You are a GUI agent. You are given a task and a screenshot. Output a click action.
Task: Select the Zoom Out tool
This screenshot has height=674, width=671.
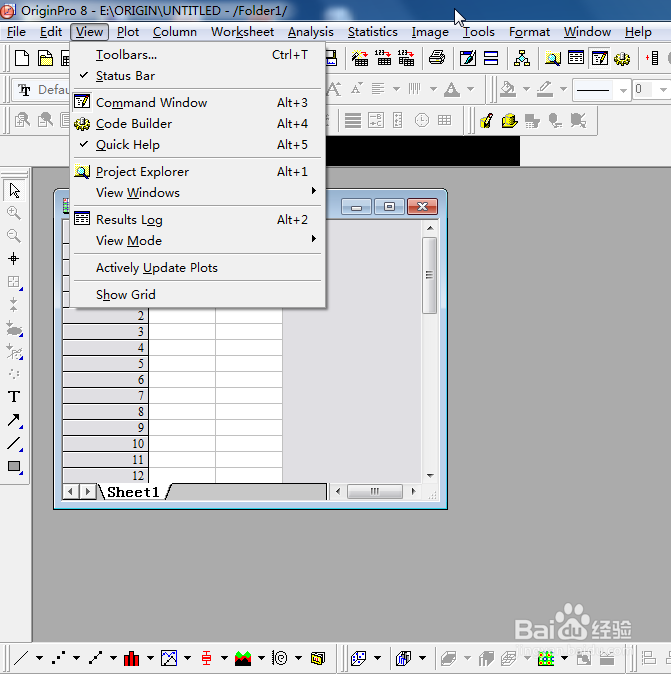[x=14, y=236]
